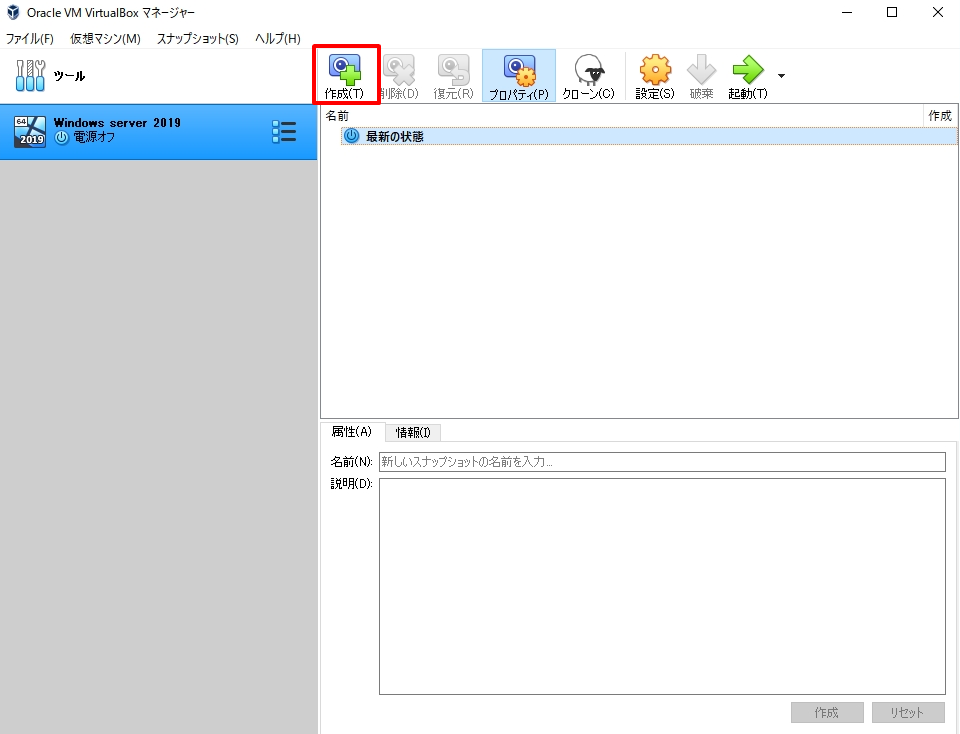Click the 名前 column header
The height and width of the screenshot is (734, 960).
(x=621, y=116)
